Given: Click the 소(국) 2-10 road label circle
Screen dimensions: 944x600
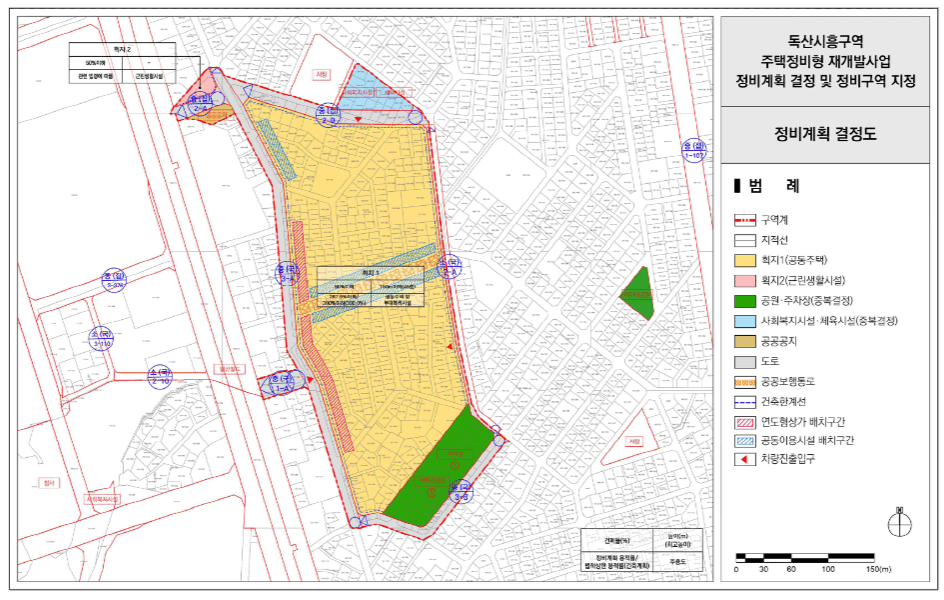Looking at the screenshot, I should click(x=160, y=377).
